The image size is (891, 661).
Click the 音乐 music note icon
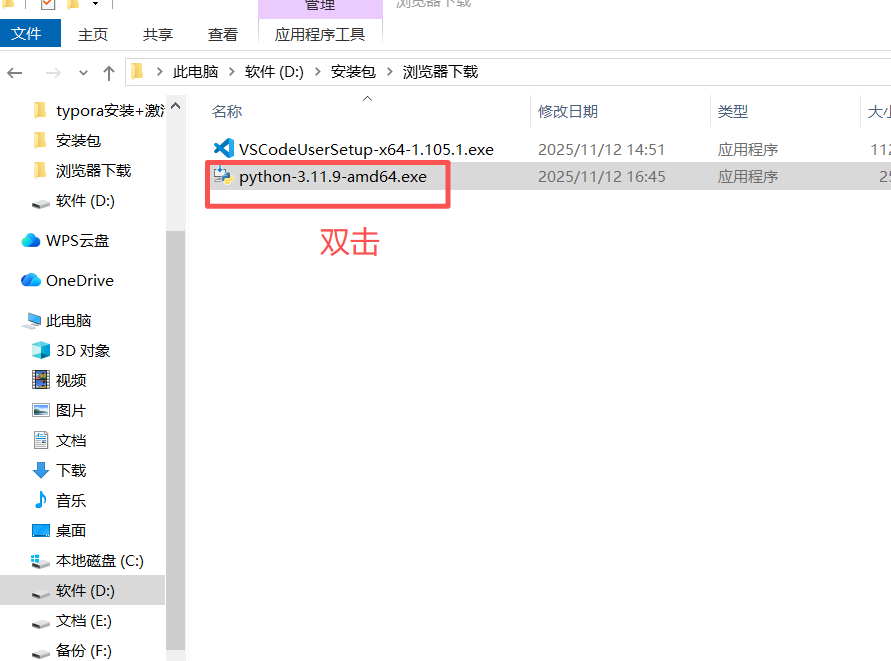coord(41,500)
